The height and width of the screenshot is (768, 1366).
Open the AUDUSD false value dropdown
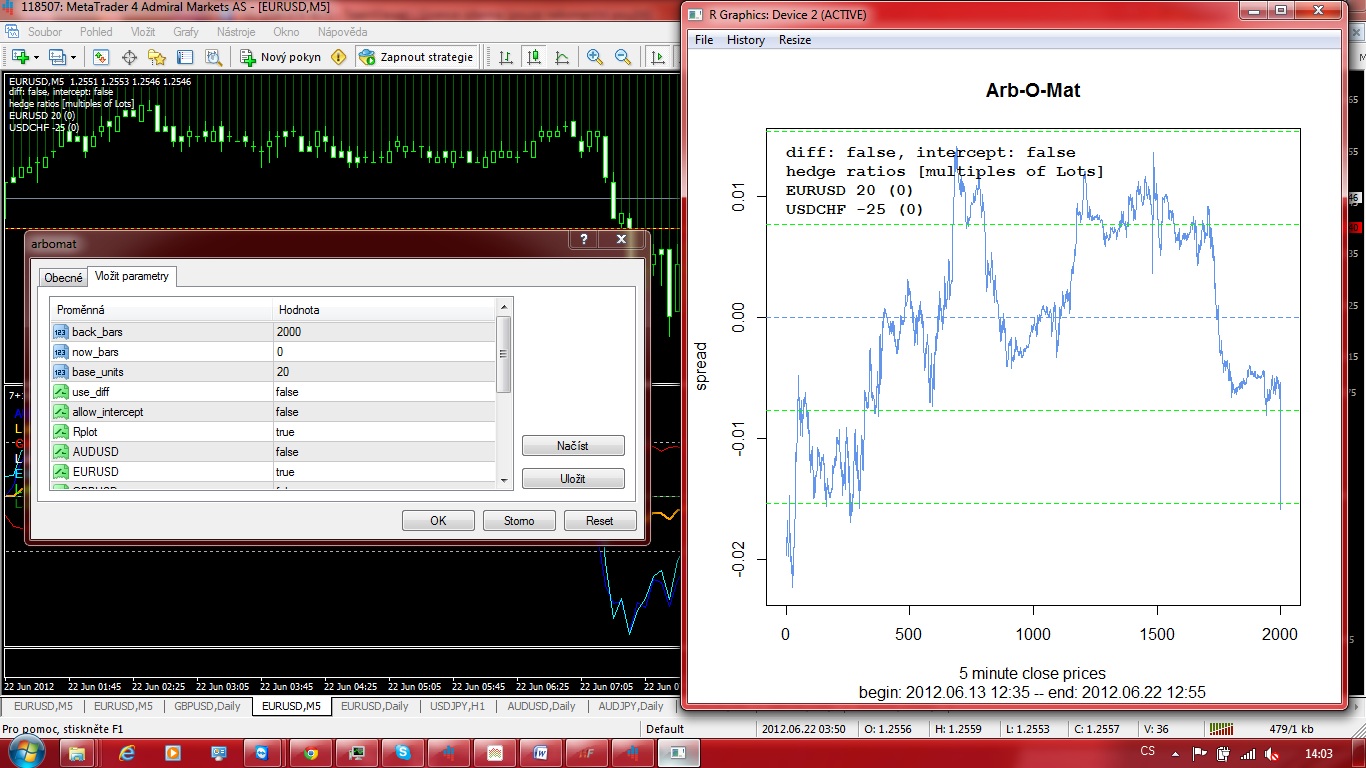click(x=384, y=452)
